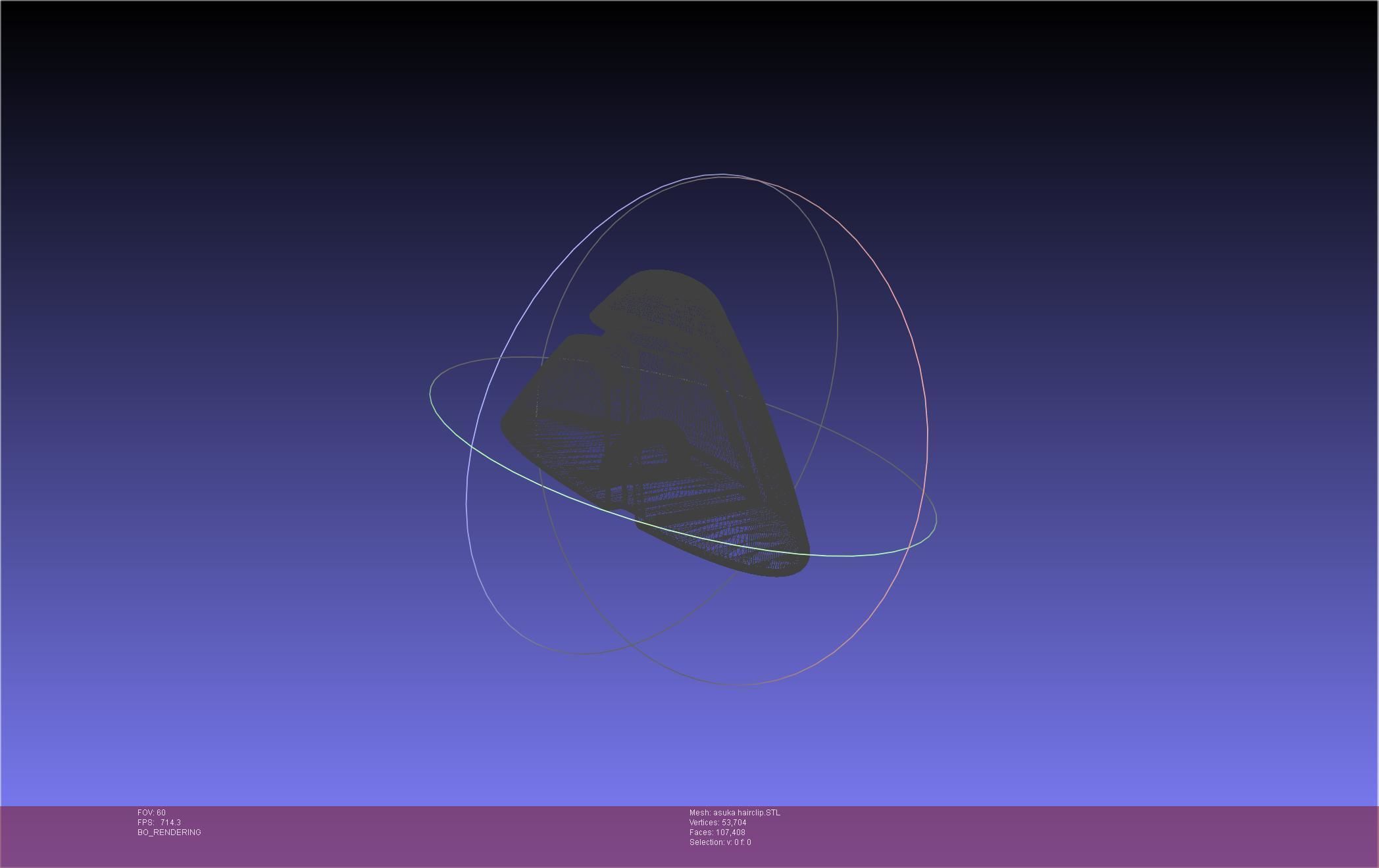Image resolution: width=1379 pixels, height=868 pixels.
Task: Click the Vertices: 53,704 info line
Action: pos(717,823)
